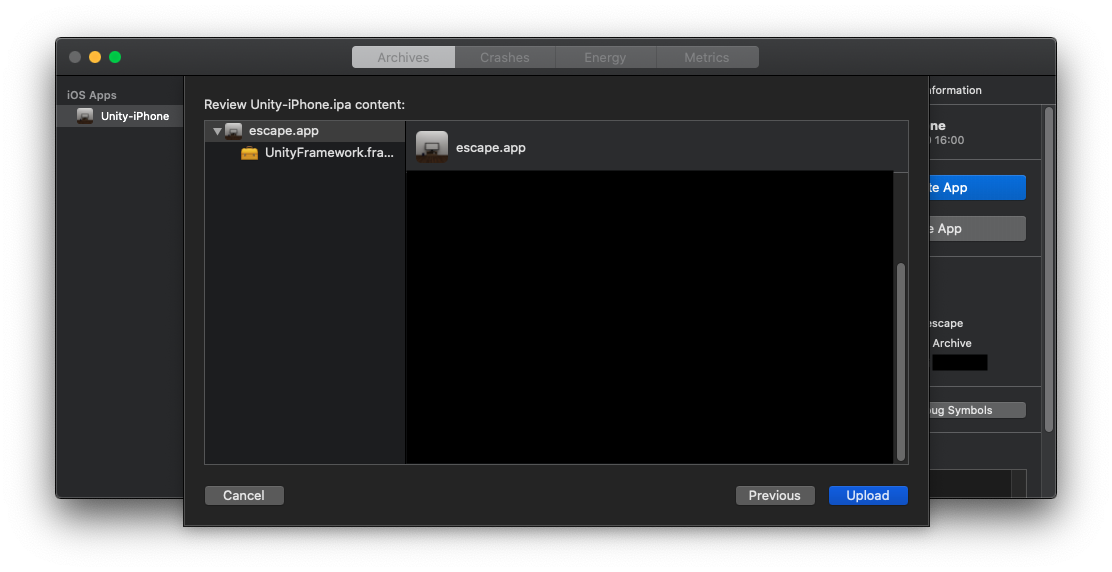The image size is (1112, 572).
Task: Switch to the Crashes tab
Action: click(x=504, y=57)
